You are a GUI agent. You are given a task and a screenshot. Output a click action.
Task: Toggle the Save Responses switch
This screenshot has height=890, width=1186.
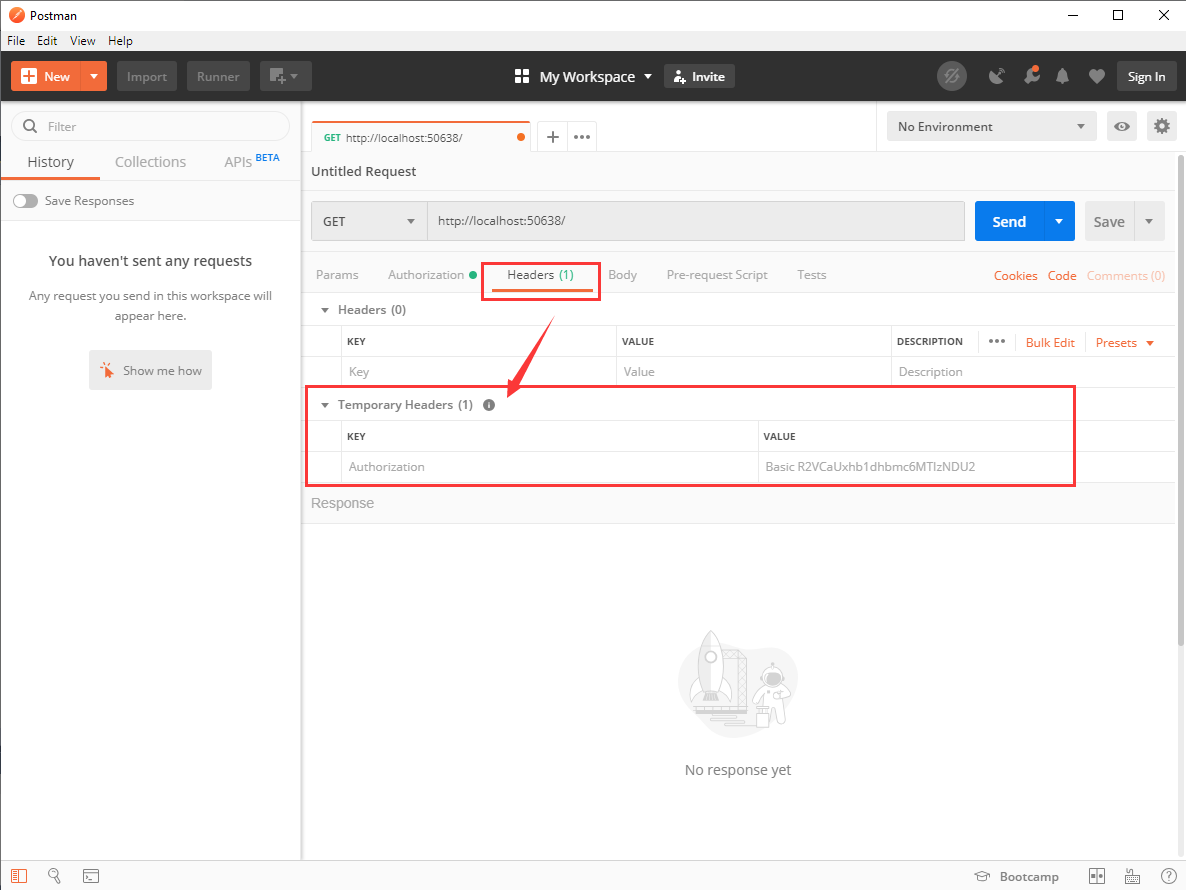click(25, 201)
